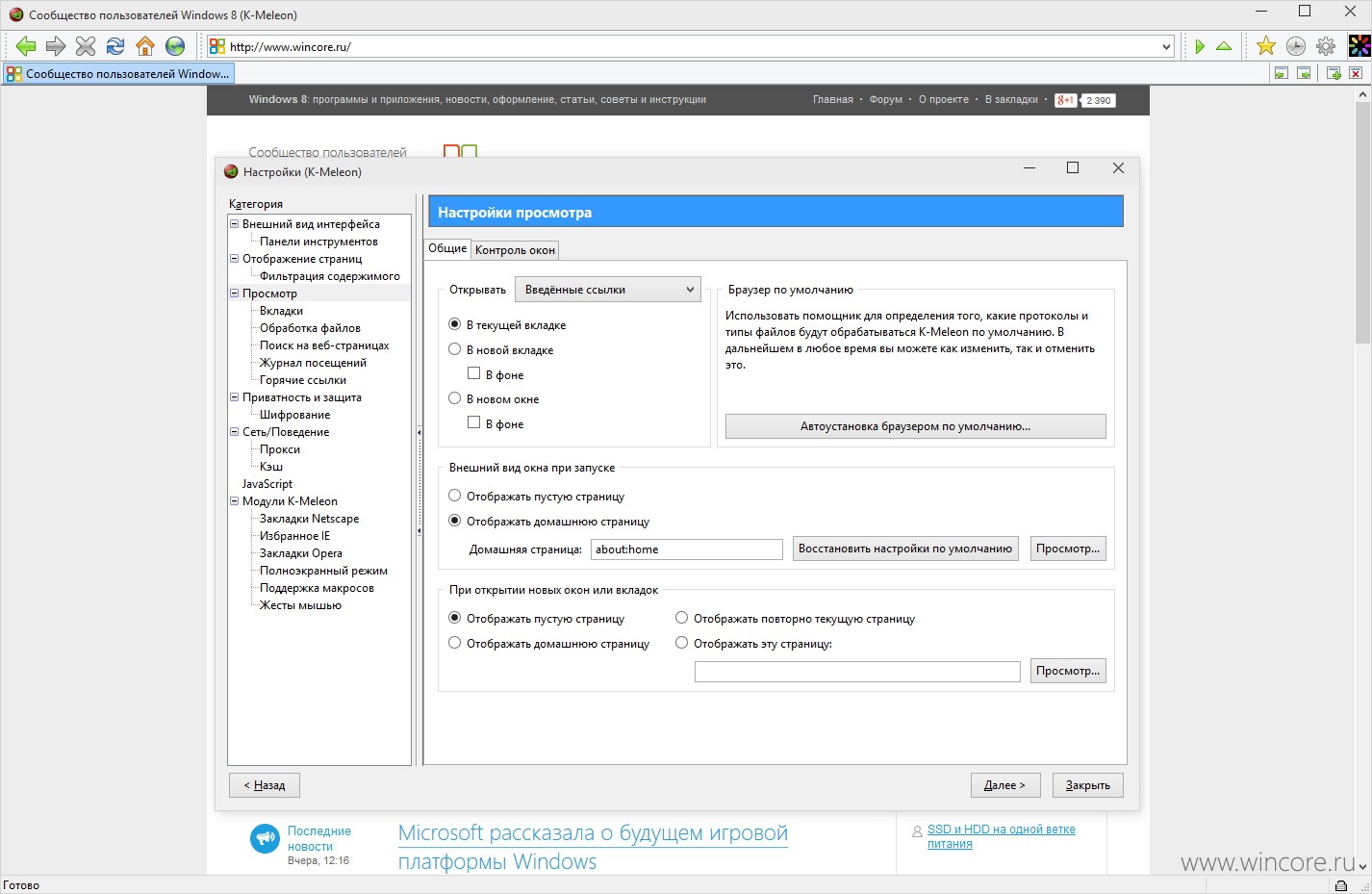Switch to the 'Контроль окон' tab
The width and height of the screenshot is (1372, 894).
coord(516,250)
